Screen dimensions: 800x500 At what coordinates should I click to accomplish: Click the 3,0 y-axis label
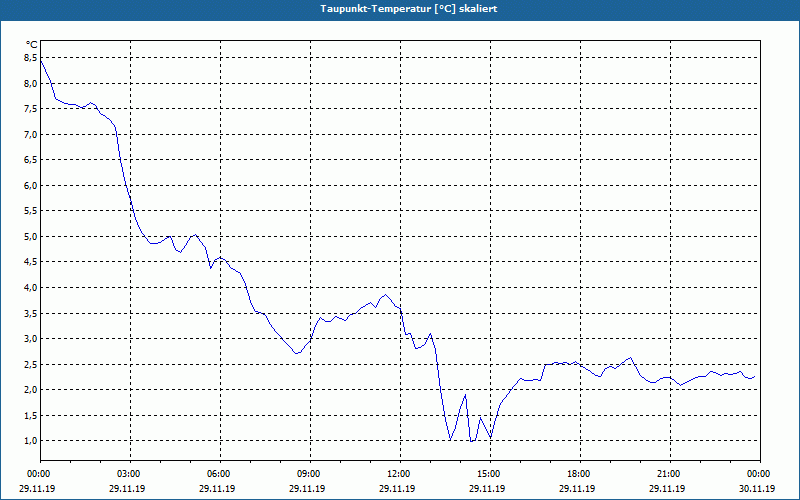(x=31, y=339)
